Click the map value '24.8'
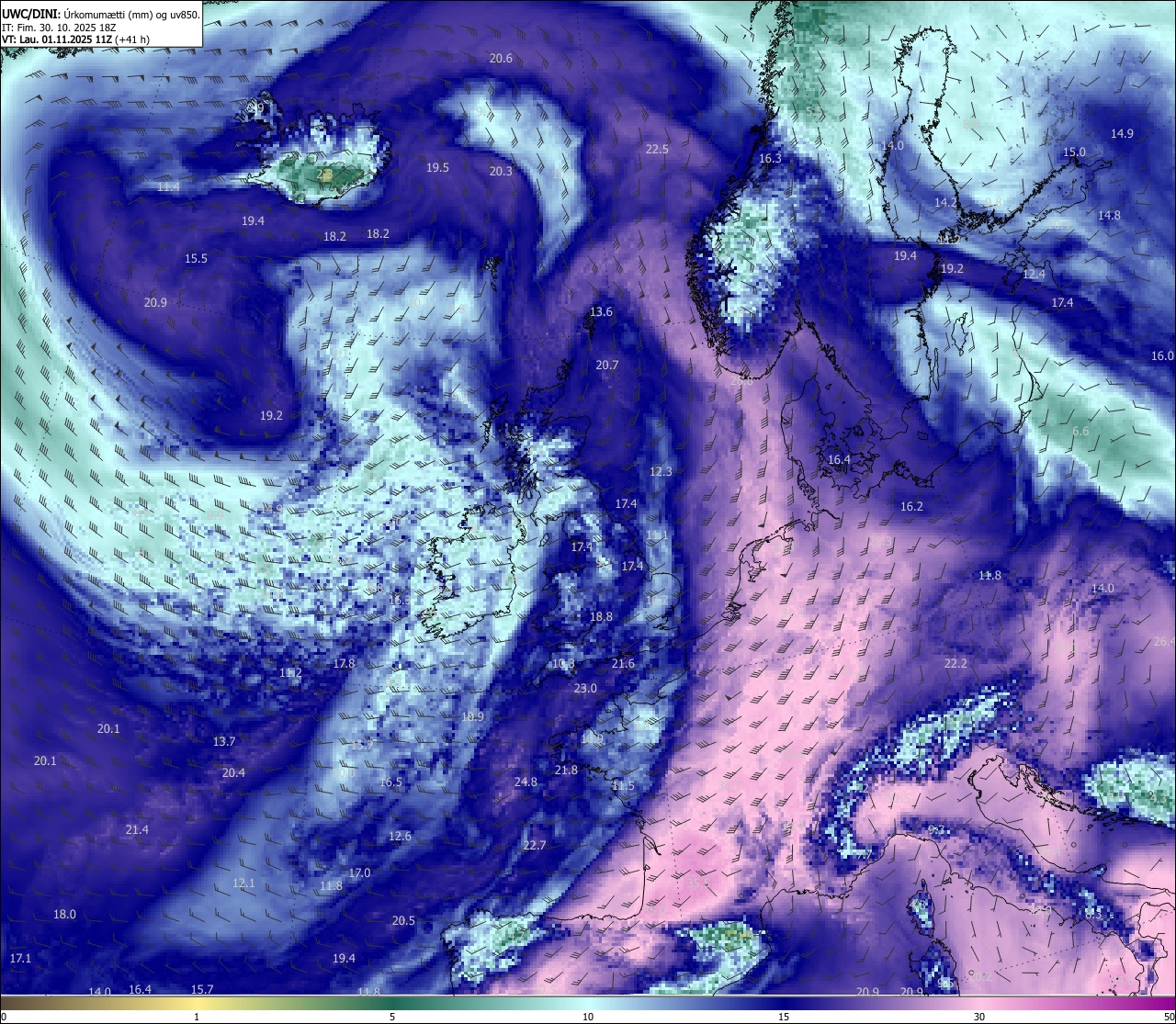 click(526, 782)
